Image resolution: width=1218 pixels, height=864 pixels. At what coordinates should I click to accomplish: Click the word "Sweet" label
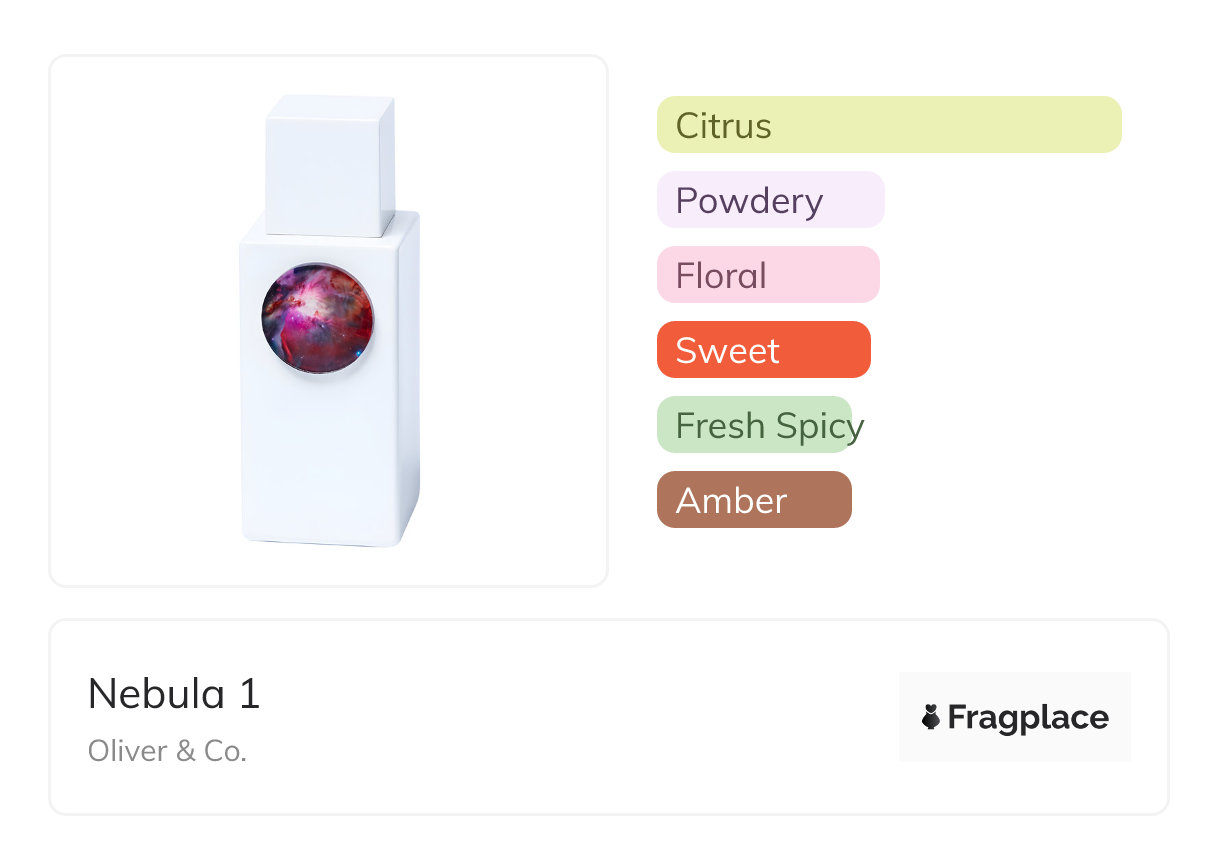pos(727,351)
